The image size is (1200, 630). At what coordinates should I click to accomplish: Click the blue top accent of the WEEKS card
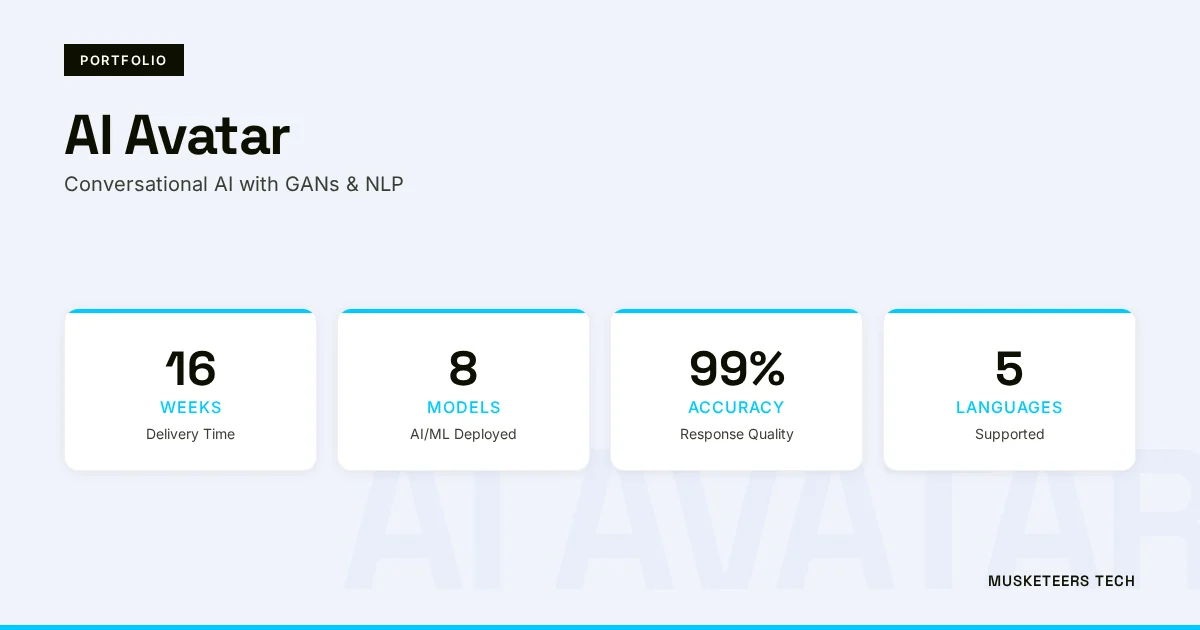pos(190,311)
